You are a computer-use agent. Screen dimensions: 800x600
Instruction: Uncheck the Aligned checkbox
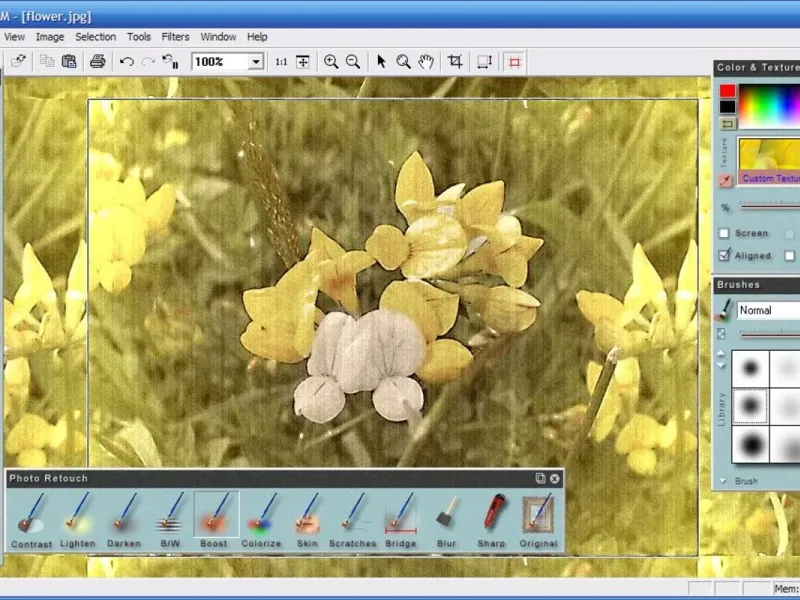[x=724, y=256]
